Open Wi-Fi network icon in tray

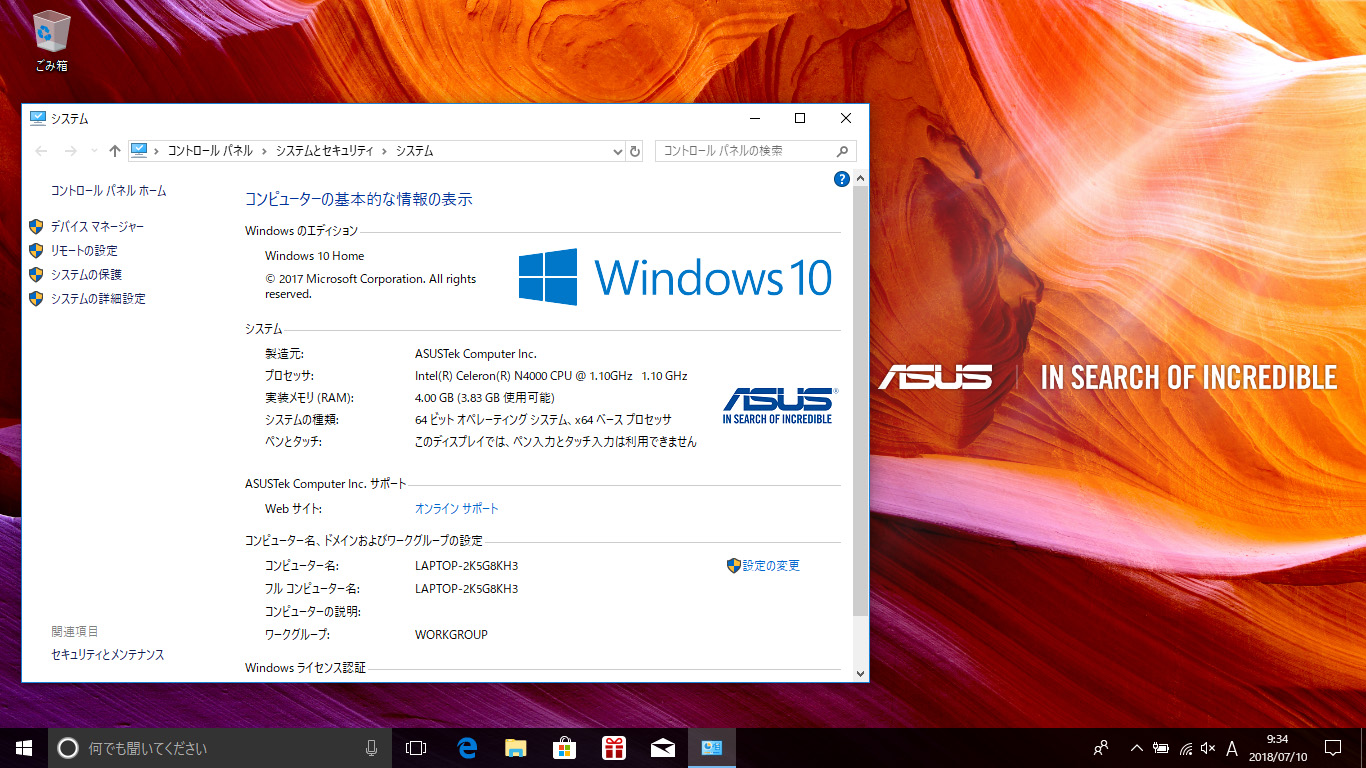1185,748
